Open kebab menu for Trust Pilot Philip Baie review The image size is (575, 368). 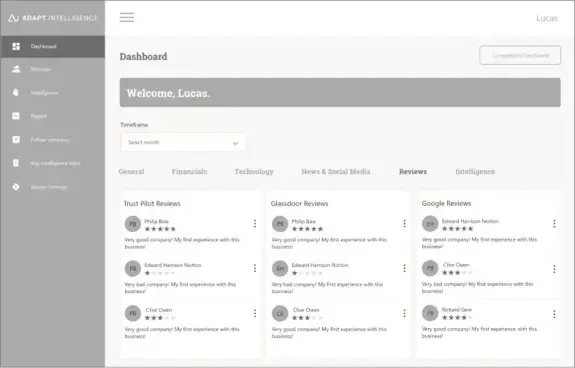coord(255,224)
